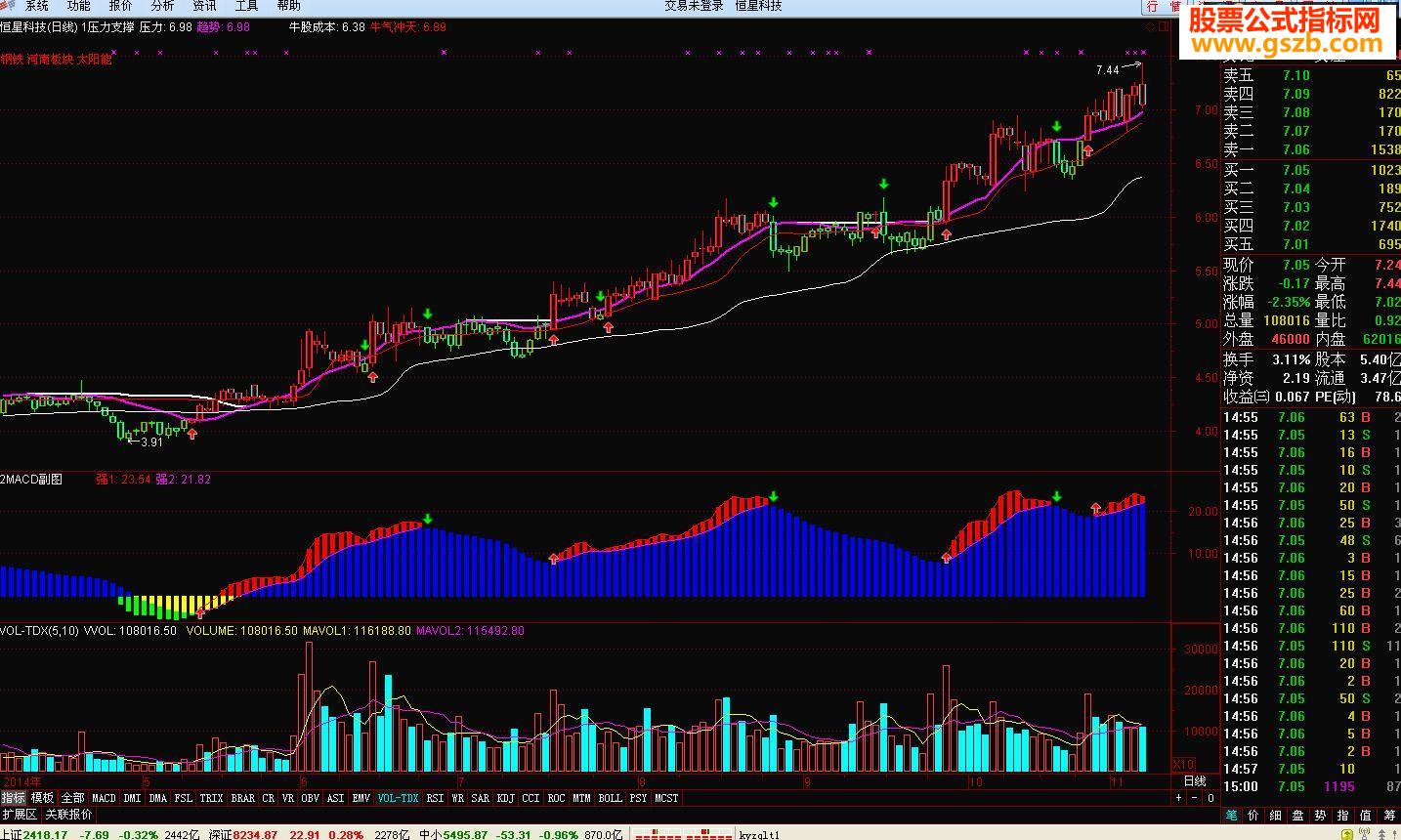Image resolution: width=1401 pixels, height=840 pixels.
Task: Select the KDJ indicator tab
Action: coord(505,798)
